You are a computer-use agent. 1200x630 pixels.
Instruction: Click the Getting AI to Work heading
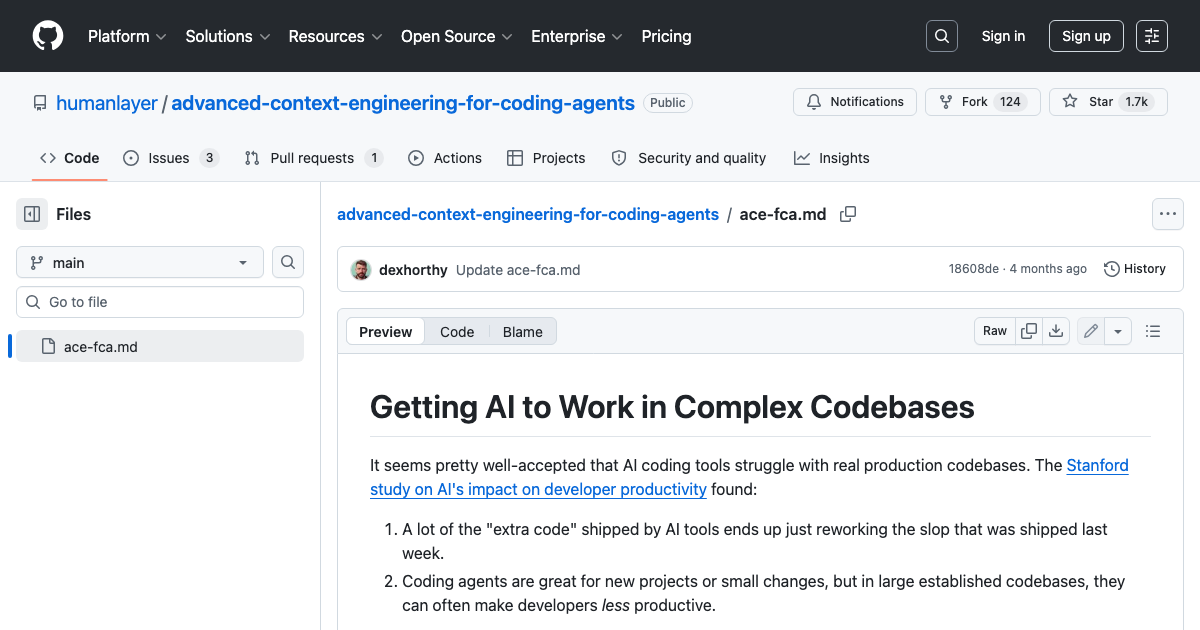[x=672, y=407]
